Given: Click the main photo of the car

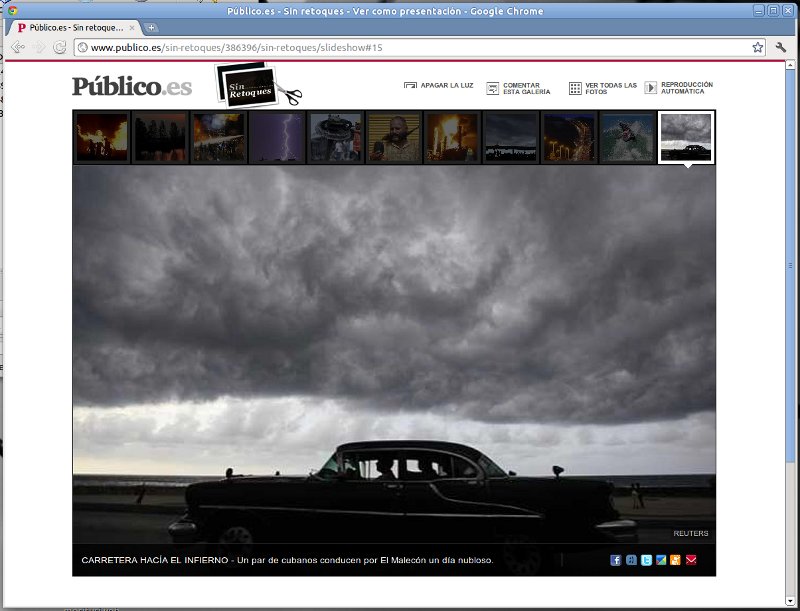Looking at the screenshot, I should point(394,354).
